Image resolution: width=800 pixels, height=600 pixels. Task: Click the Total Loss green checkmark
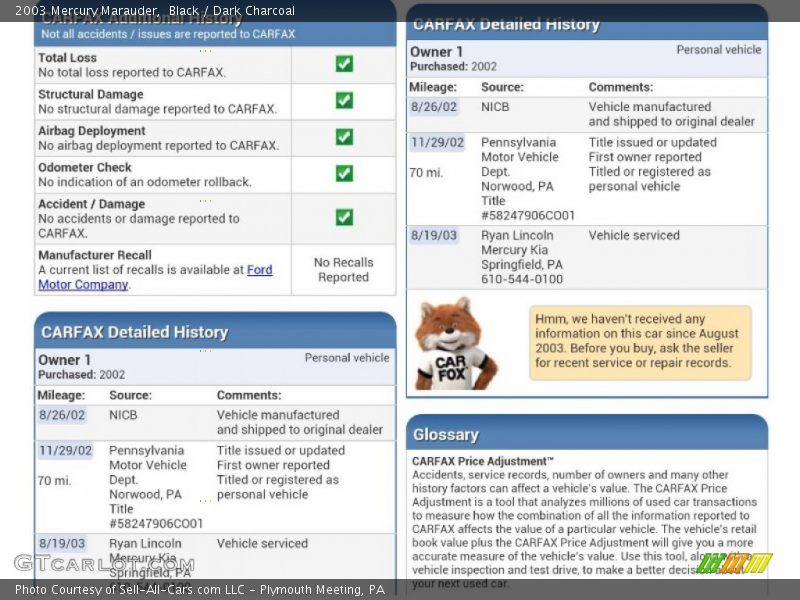point(344,64)
